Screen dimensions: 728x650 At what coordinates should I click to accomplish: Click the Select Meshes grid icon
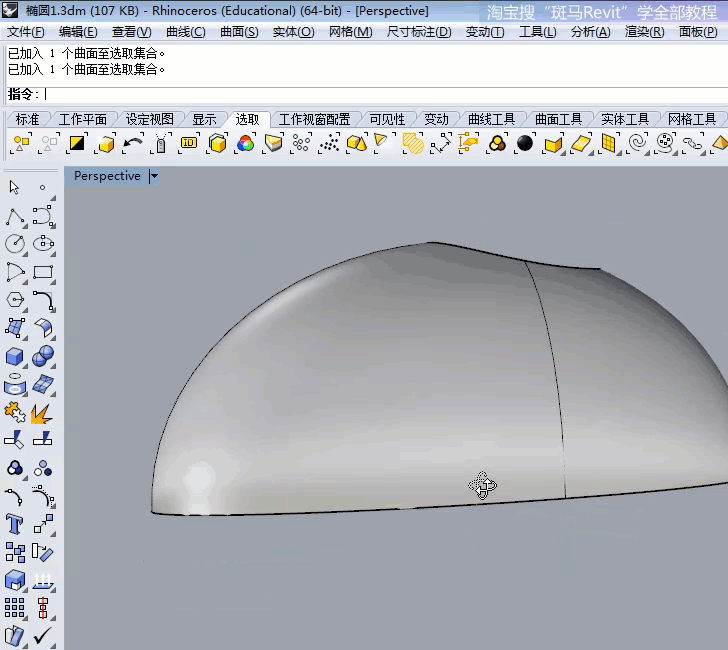pos(609,143)
